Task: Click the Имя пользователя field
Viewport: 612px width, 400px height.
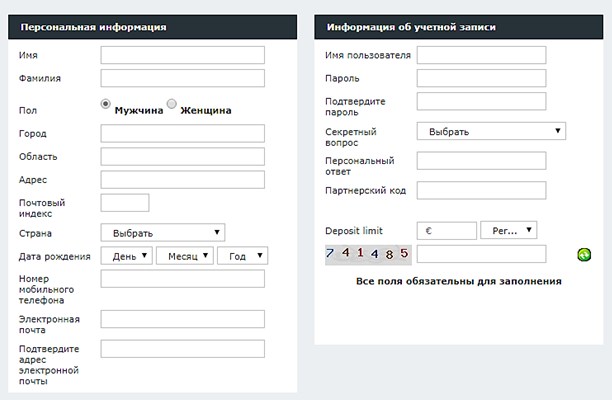Action: (481, 55)
